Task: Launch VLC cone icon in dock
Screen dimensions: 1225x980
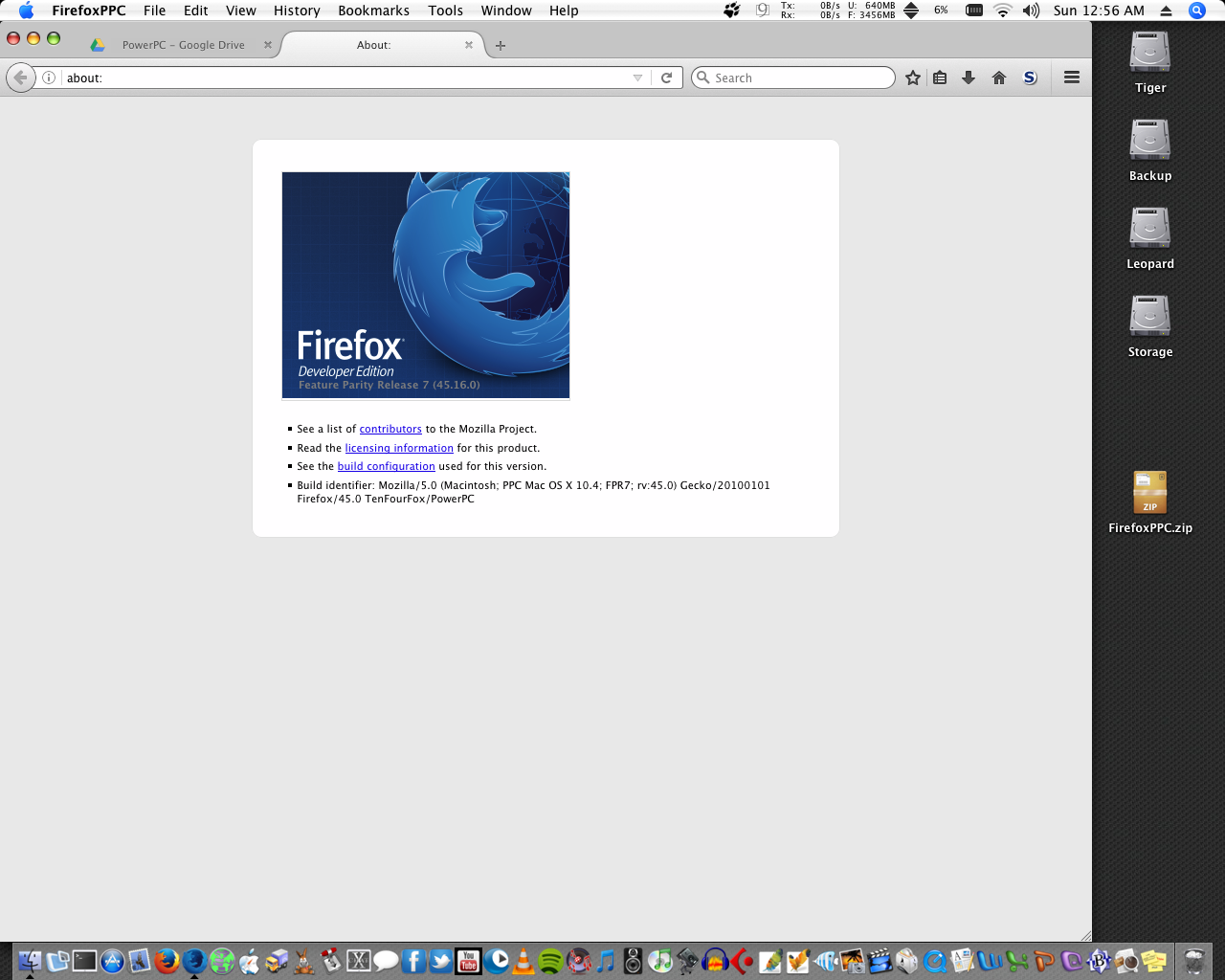Action: (x=523, y=961)
